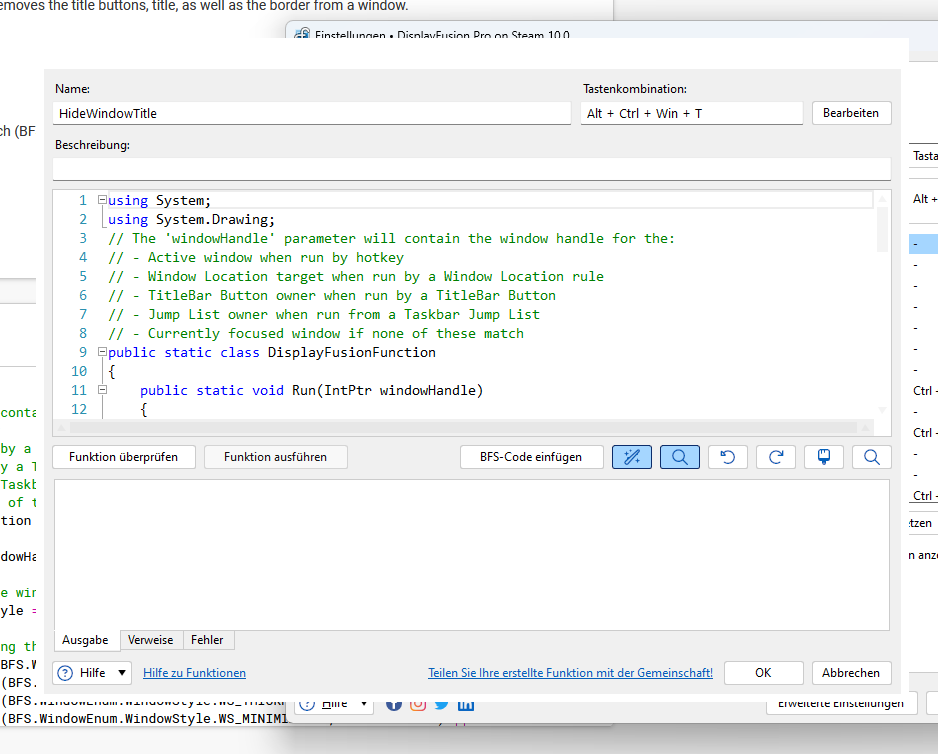Toggle the magic wand editor button

[632, 457]
